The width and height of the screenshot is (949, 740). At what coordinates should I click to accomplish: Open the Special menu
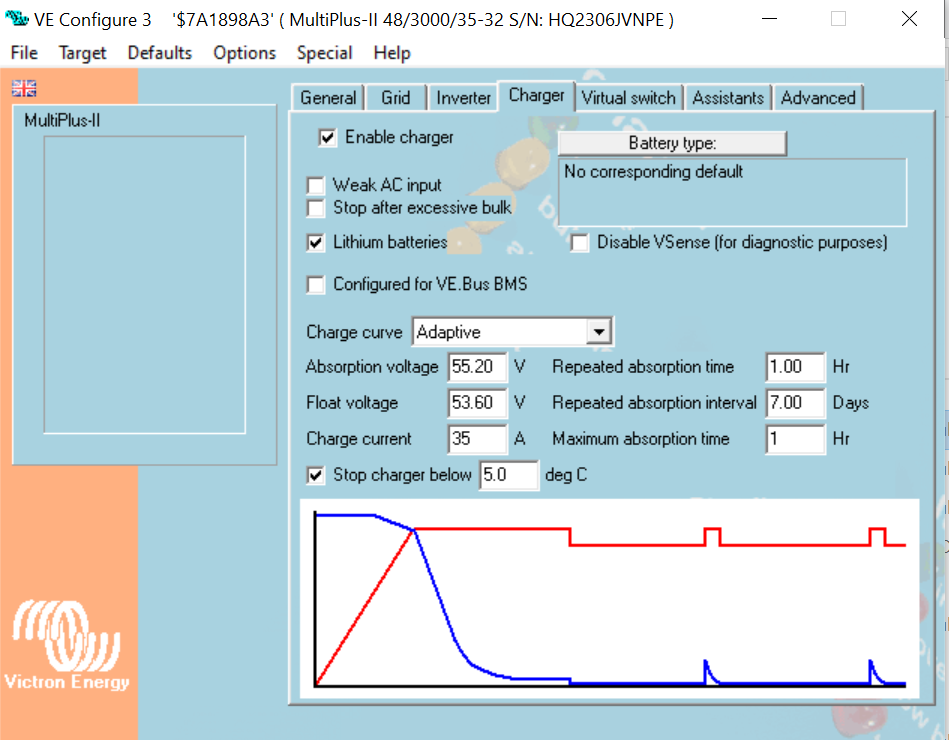click(x=324, y=53)
